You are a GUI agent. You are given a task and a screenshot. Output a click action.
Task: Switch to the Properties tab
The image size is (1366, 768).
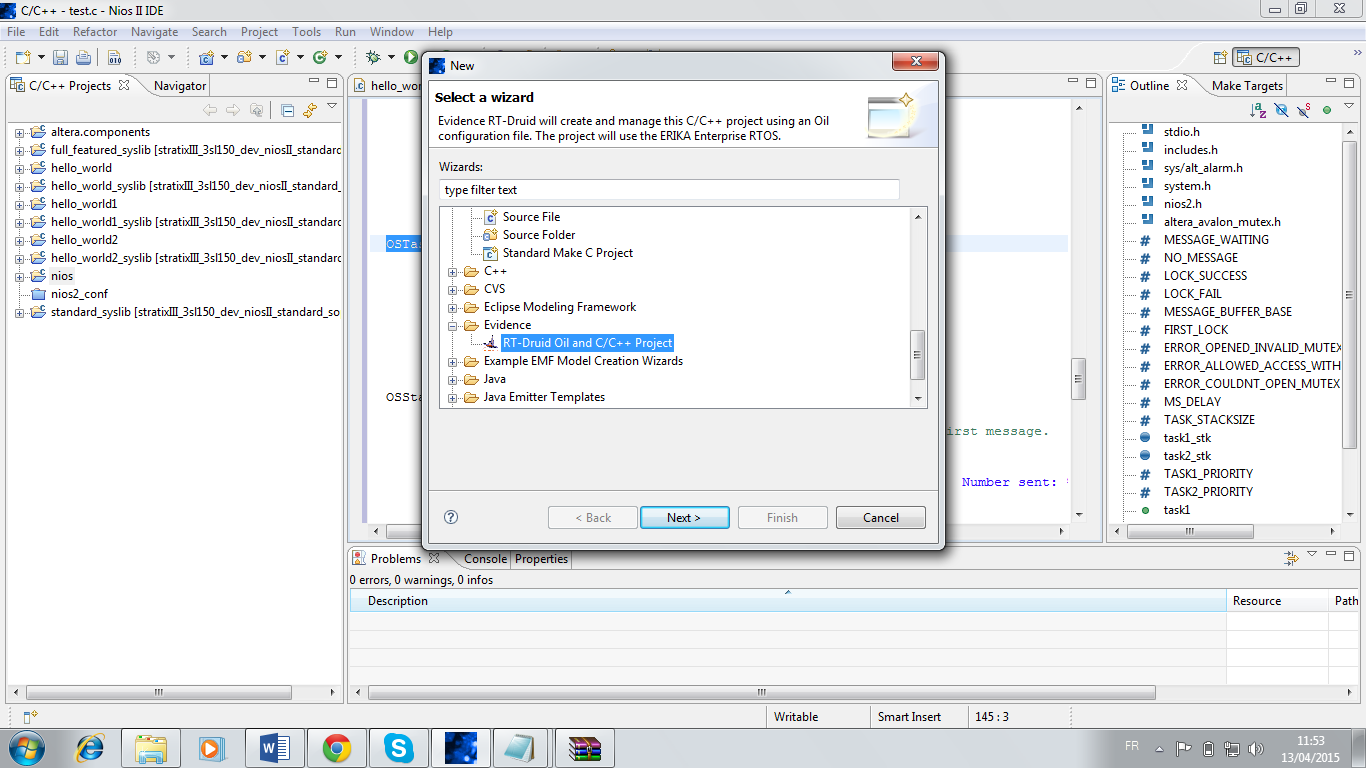click(541, 559)
